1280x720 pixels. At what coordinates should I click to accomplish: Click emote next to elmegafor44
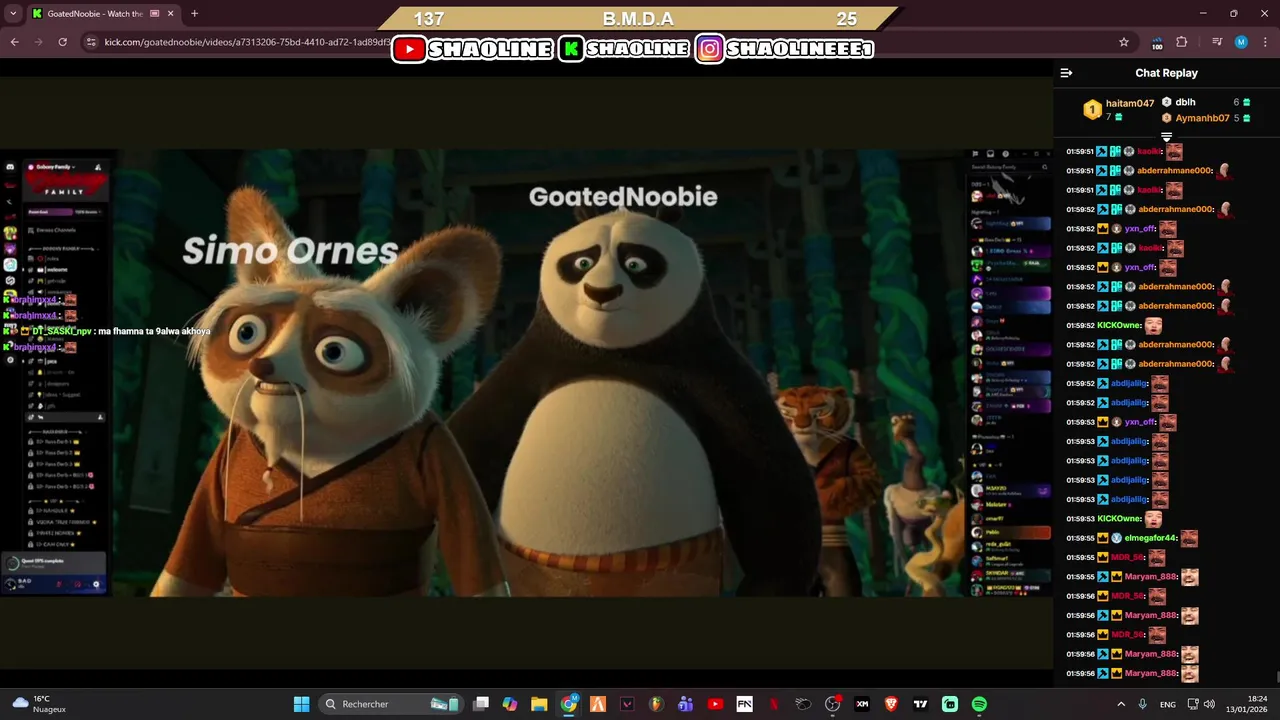pyautogui.click(x=1189, y=538)
